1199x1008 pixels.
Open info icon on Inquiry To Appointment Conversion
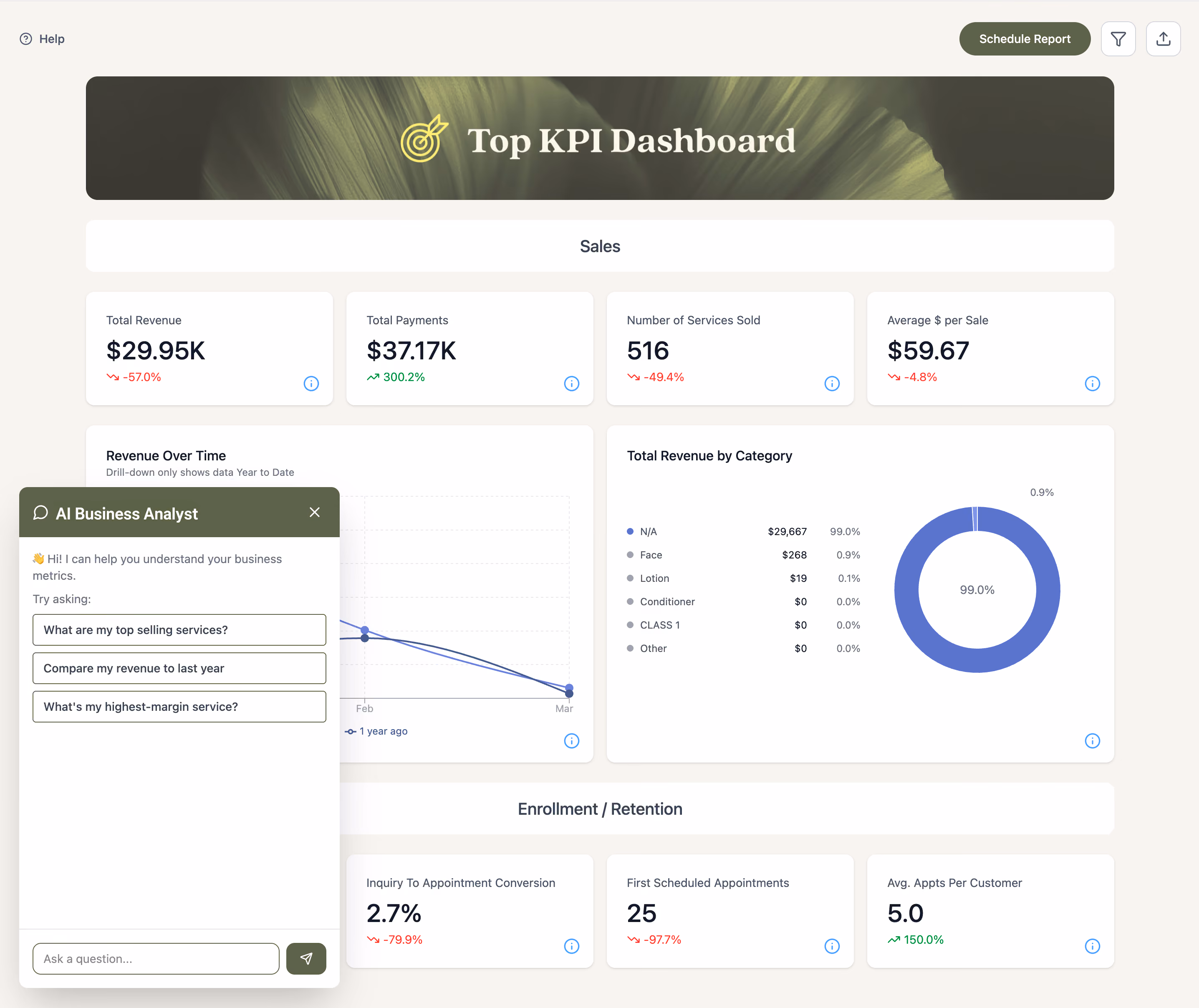572,946
